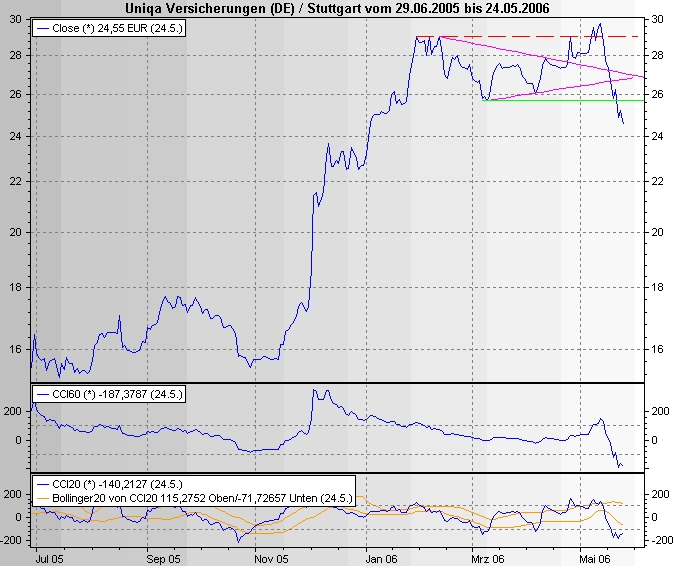Image resolution: width=674 pixels, height=568 pixels.
Task: Click the right price axis label '18'
Action: [x=658, y=287]
